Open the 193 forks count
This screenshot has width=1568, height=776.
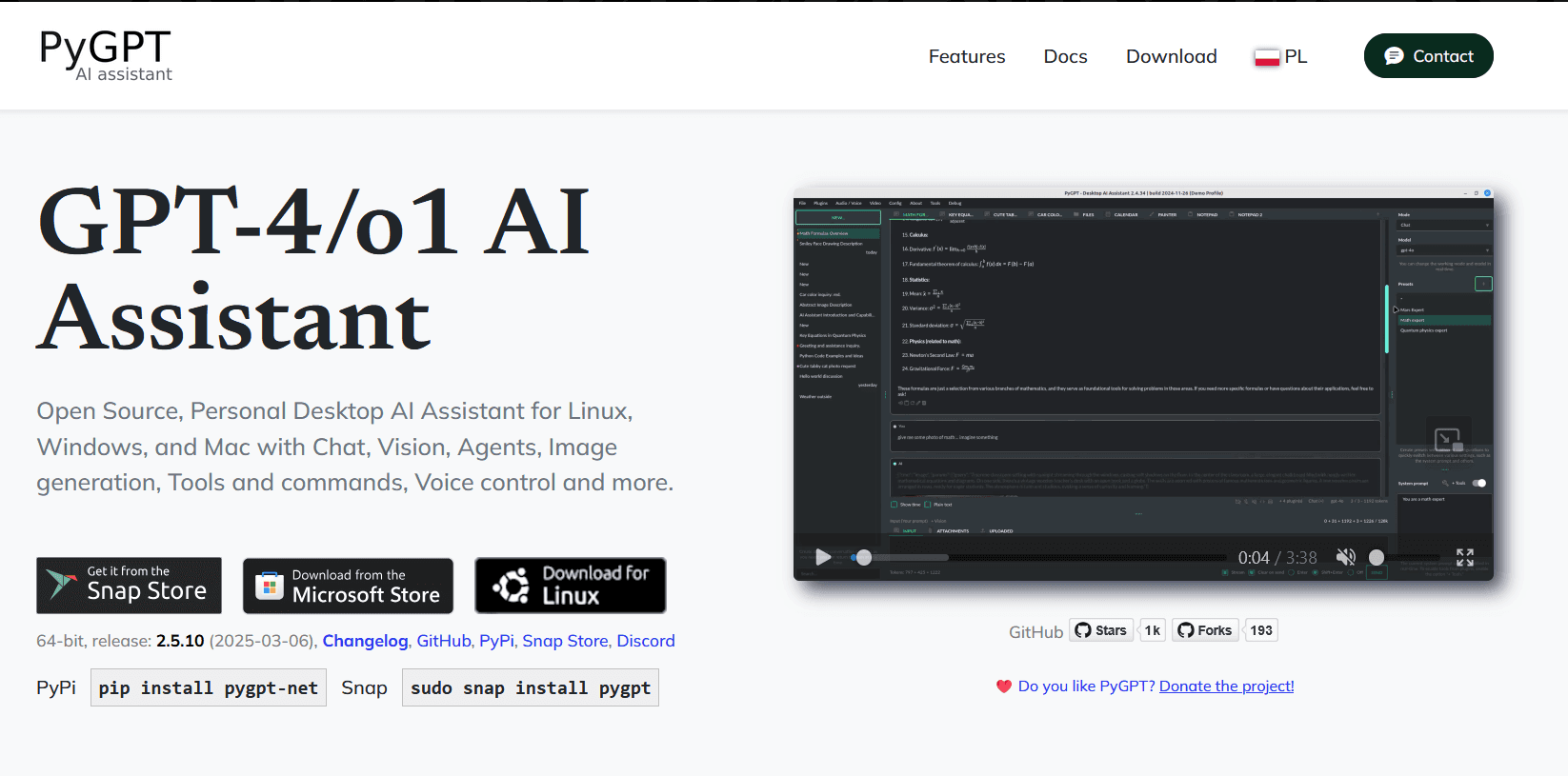click(1261, 630)
